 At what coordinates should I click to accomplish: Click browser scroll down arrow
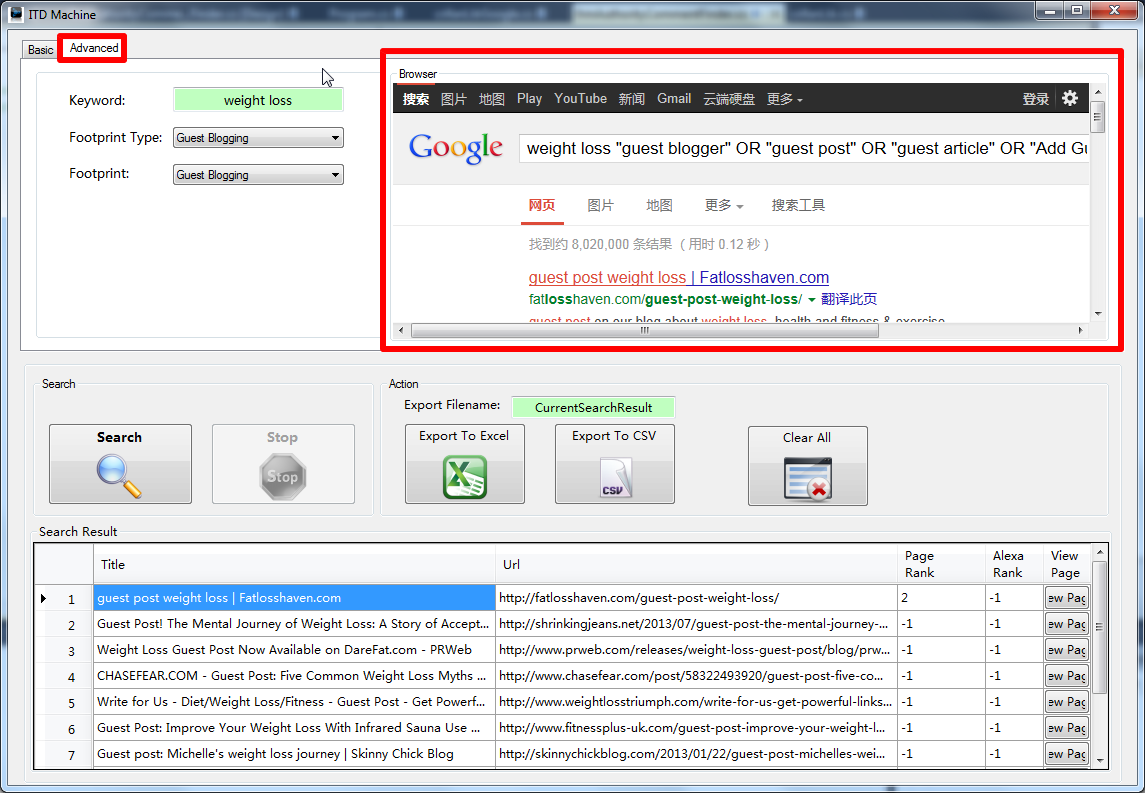[1098, 314]
